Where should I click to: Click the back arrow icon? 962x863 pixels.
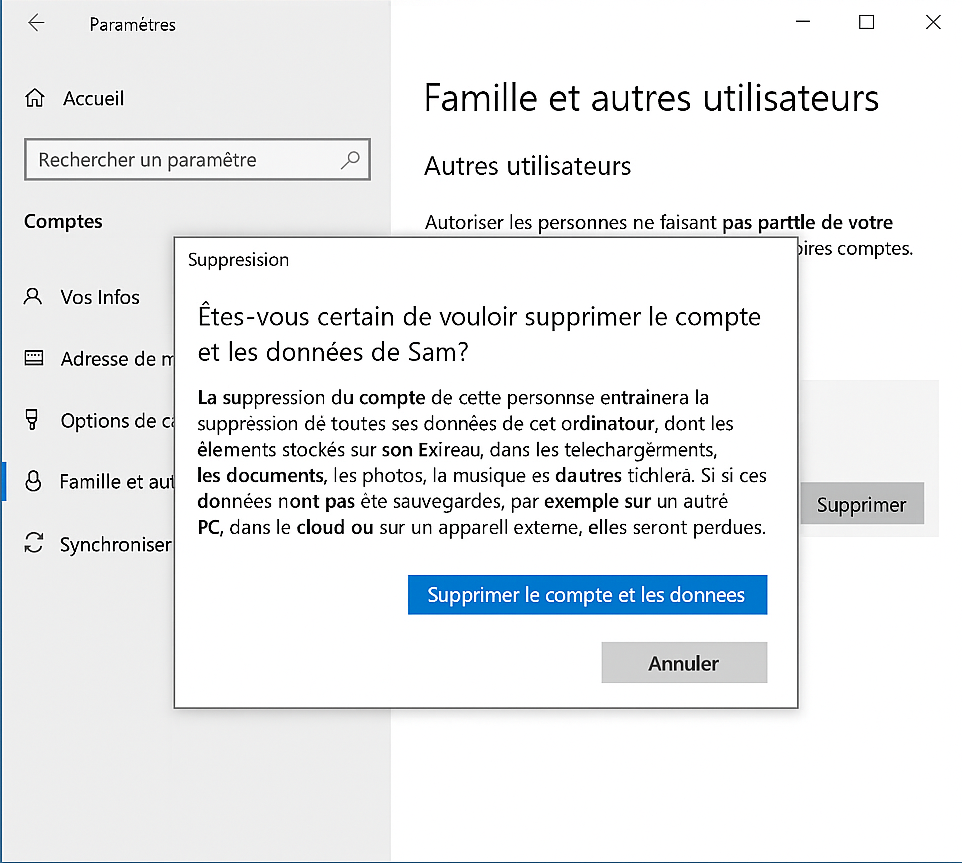tap(36, 23)
